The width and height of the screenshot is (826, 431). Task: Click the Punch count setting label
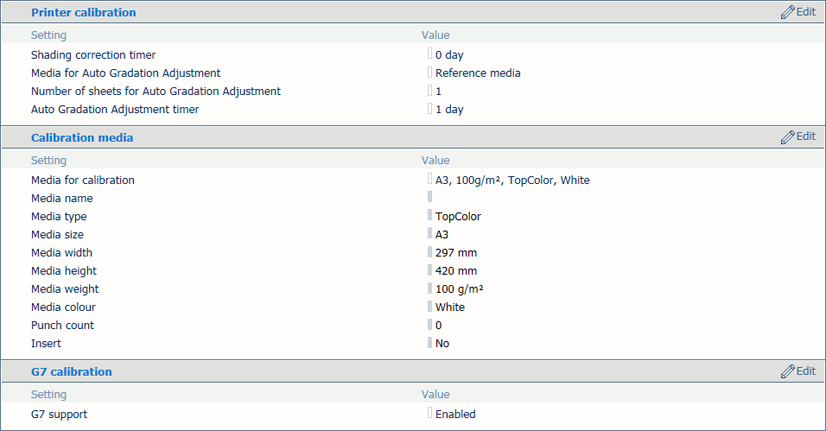pyautogui.click(x=62, y=325)
